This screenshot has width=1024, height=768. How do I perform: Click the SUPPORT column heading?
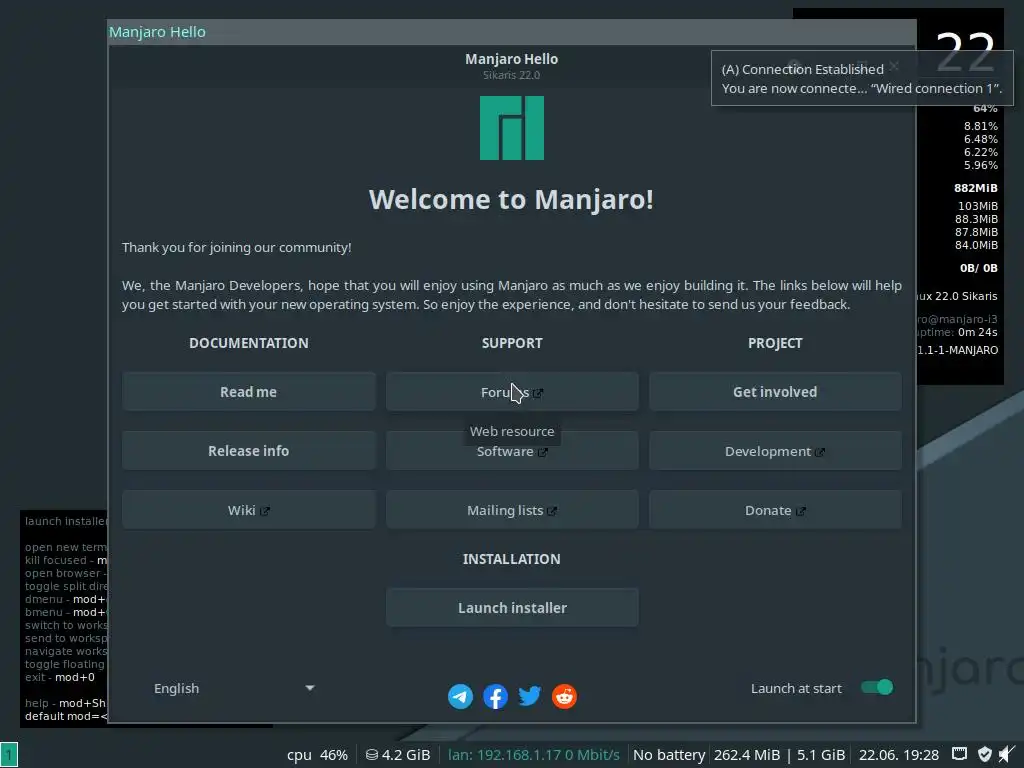tap(512, 343)
